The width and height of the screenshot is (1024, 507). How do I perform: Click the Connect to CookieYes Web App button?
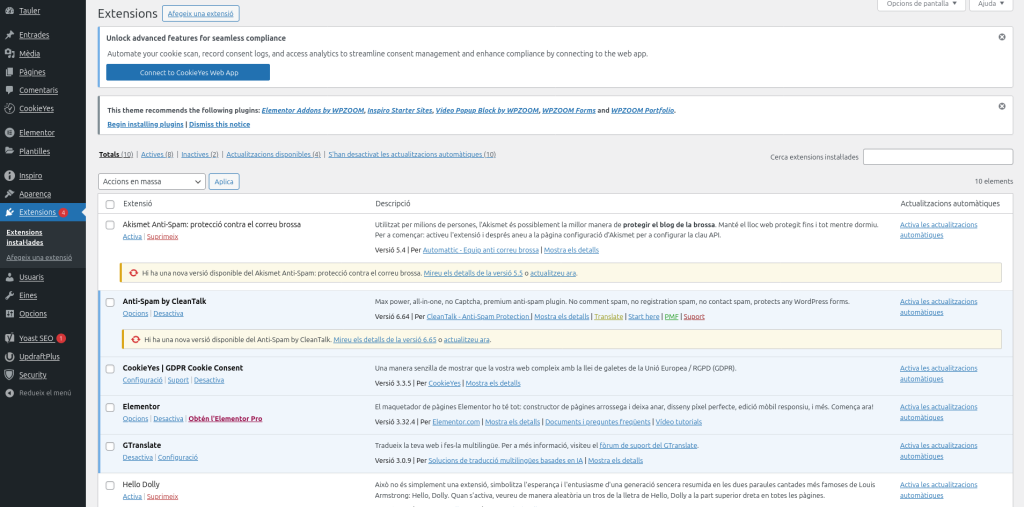(x=188, y=73)
